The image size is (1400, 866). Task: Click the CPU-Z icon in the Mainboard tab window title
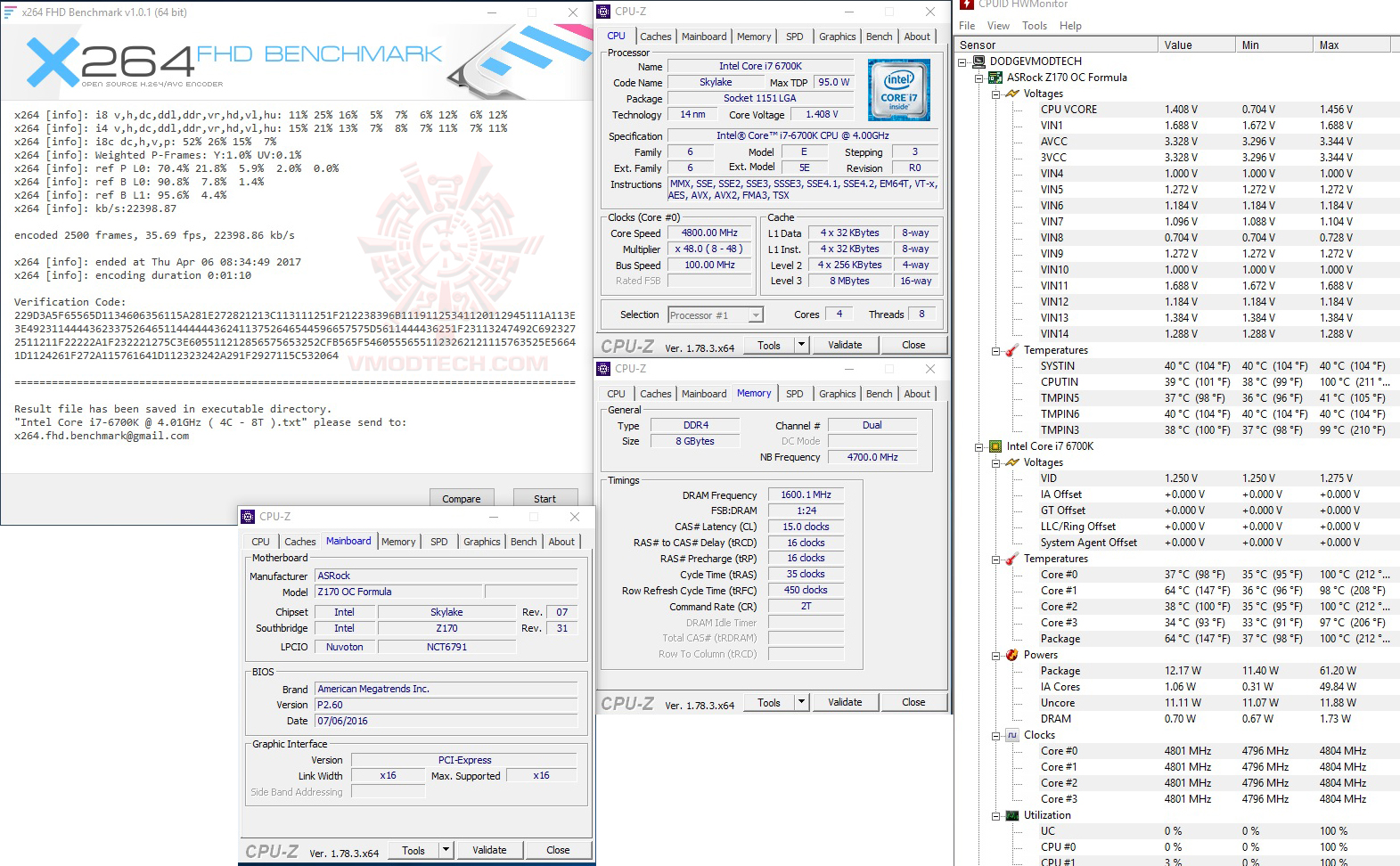(248, 517)
